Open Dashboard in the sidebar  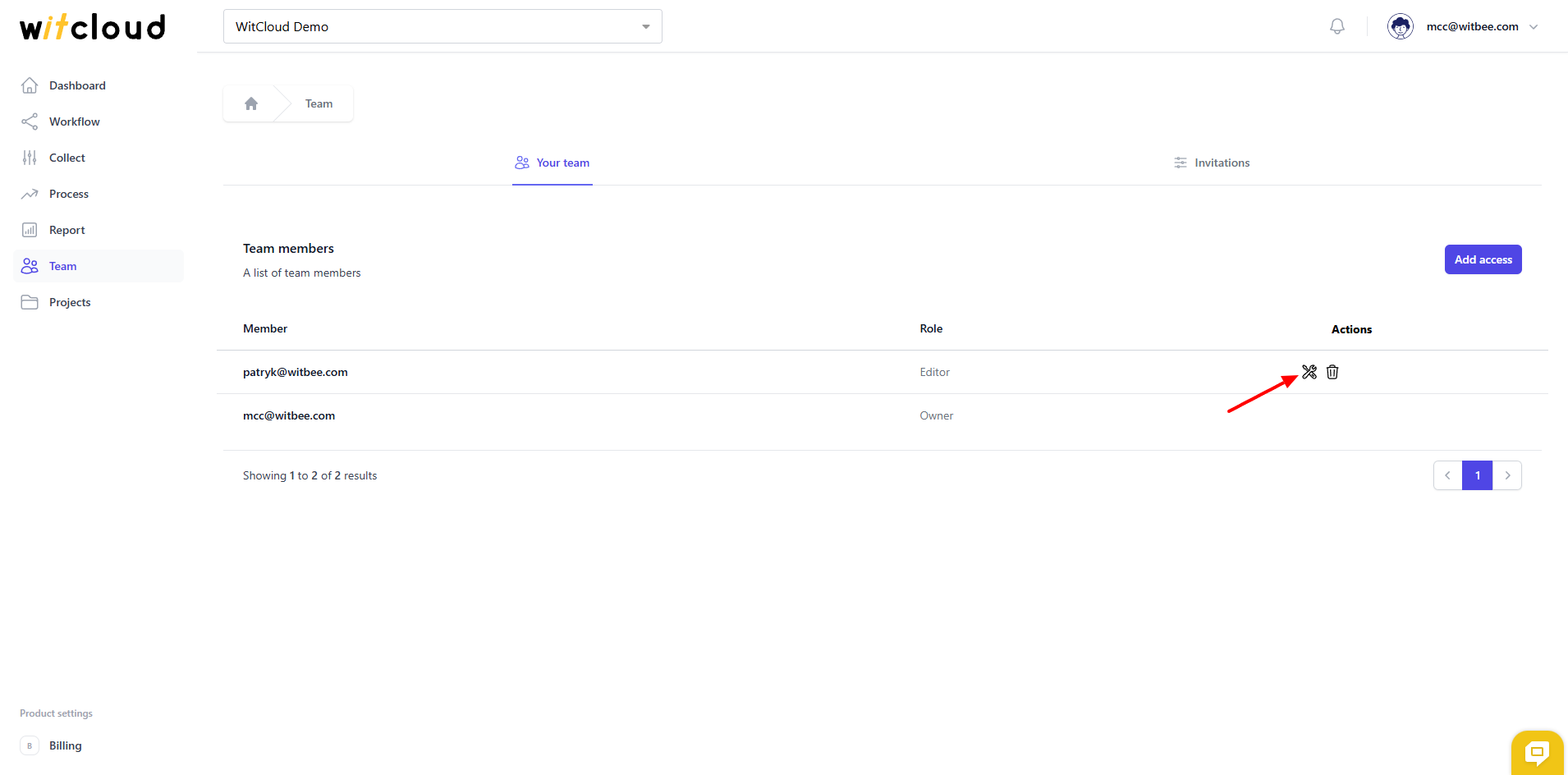99,85
